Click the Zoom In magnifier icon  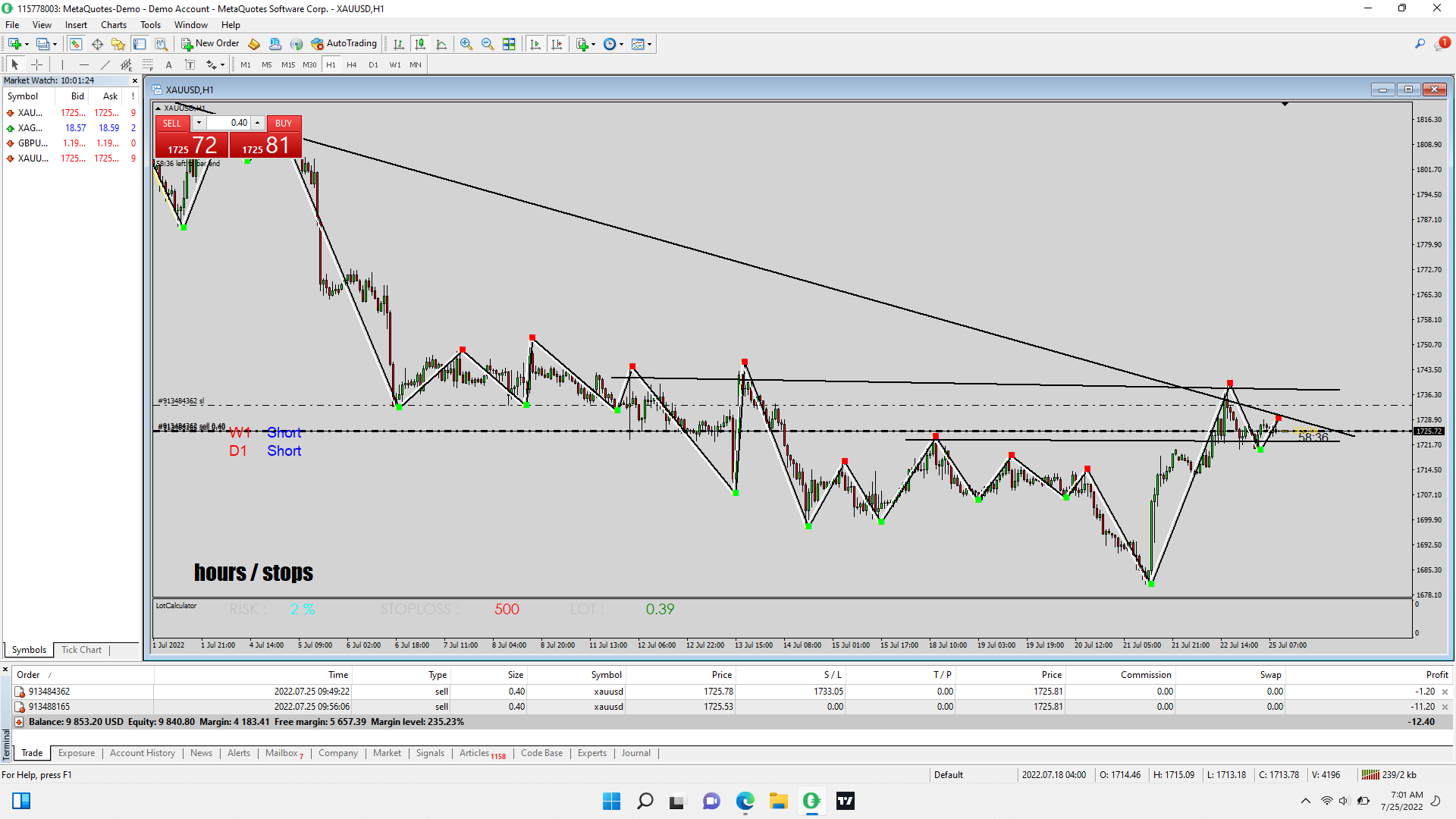(466, 44)
